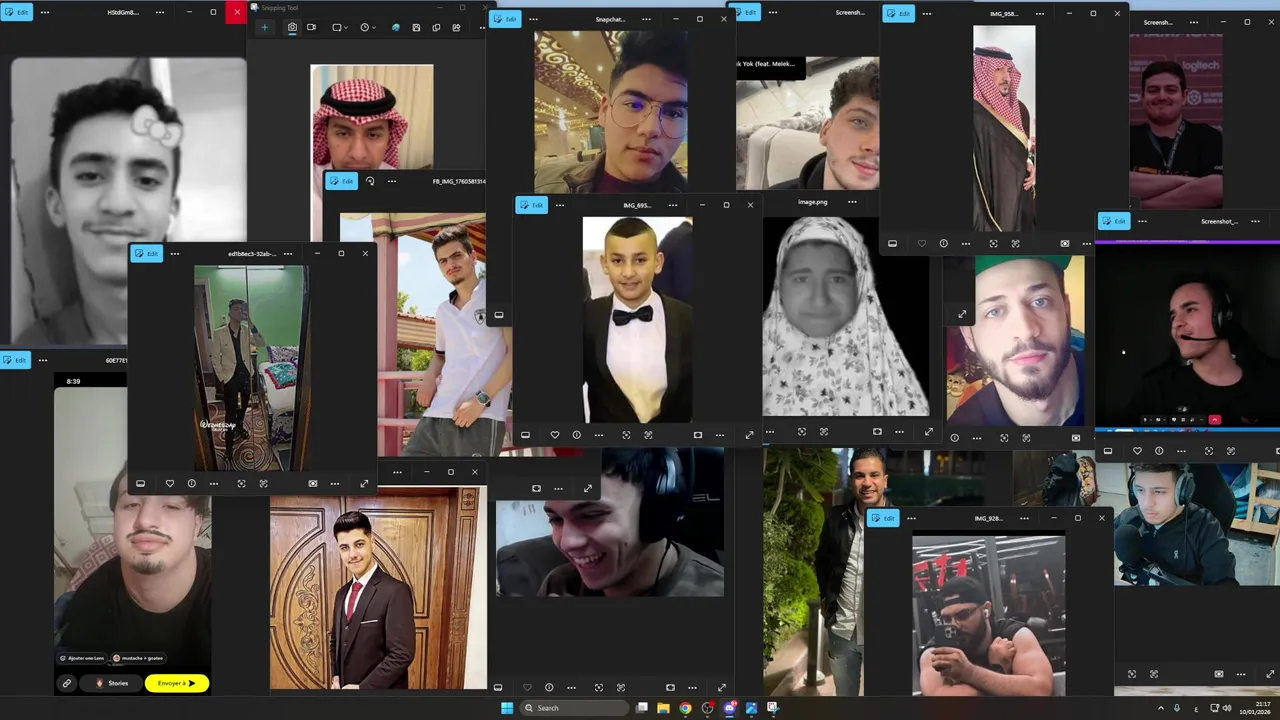Enter fullscreen in bottom-center headphones window
This screenshot has height=720, width=1280.
tap(721, 688)
